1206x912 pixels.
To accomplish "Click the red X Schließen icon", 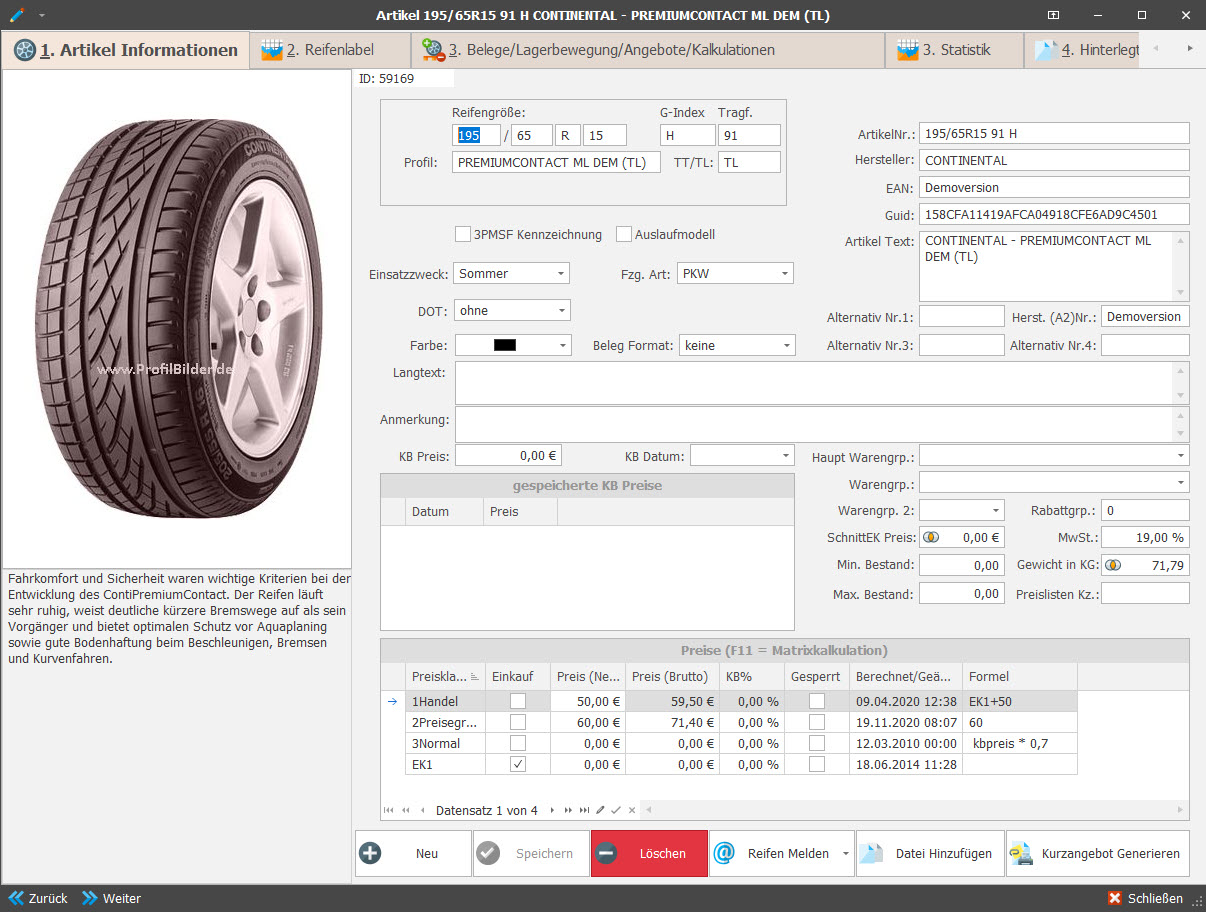I will [1115, 898].
